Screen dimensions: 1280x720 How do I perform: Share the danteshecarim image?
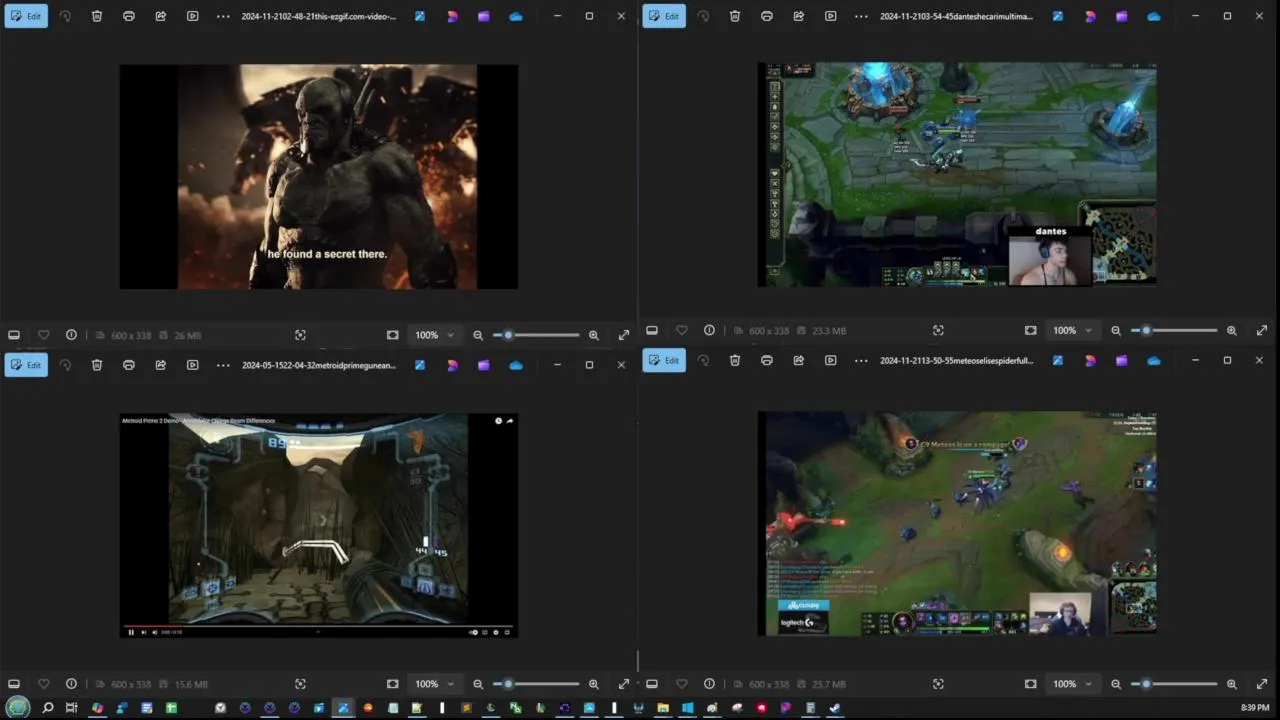(799, 16)
